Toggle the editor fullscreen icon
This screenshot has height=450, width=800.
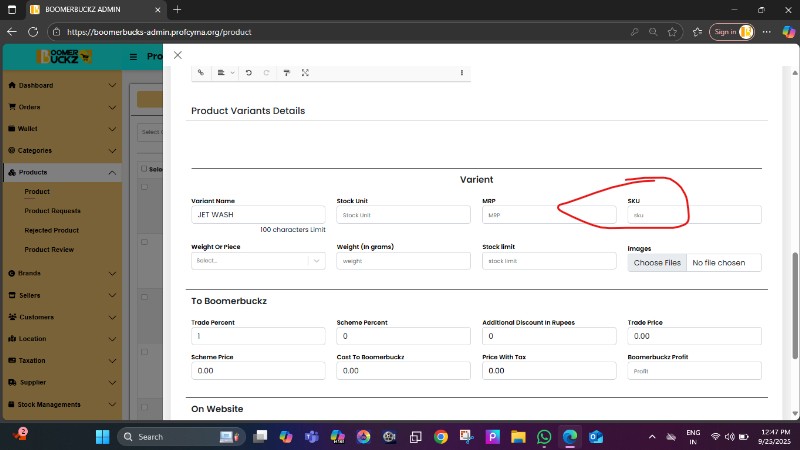coord(305,72)
